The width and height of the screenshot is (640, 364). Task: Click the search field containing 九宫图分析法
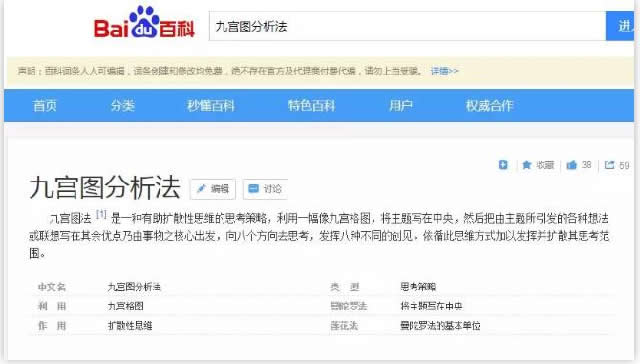coord(407,26)
